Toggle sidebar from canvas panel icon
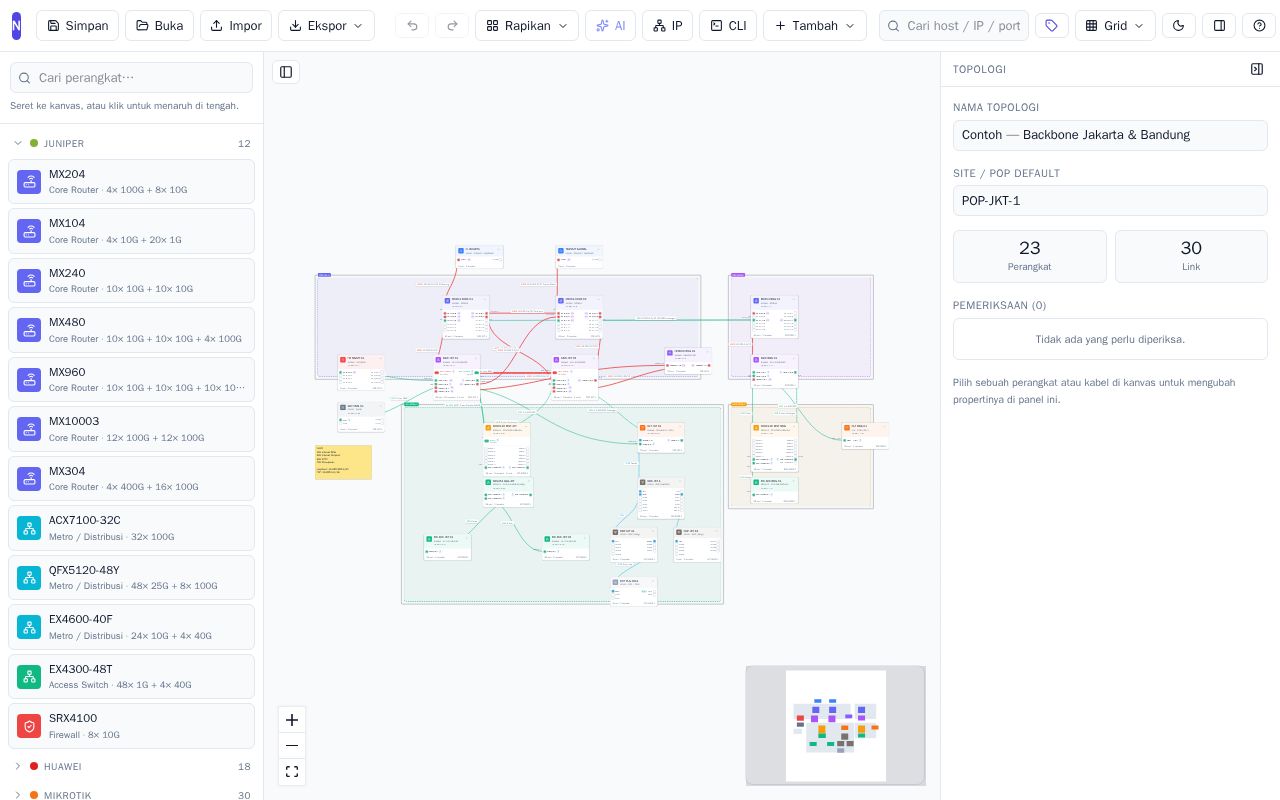The image size is (1280, 800). tap(286, 72)
